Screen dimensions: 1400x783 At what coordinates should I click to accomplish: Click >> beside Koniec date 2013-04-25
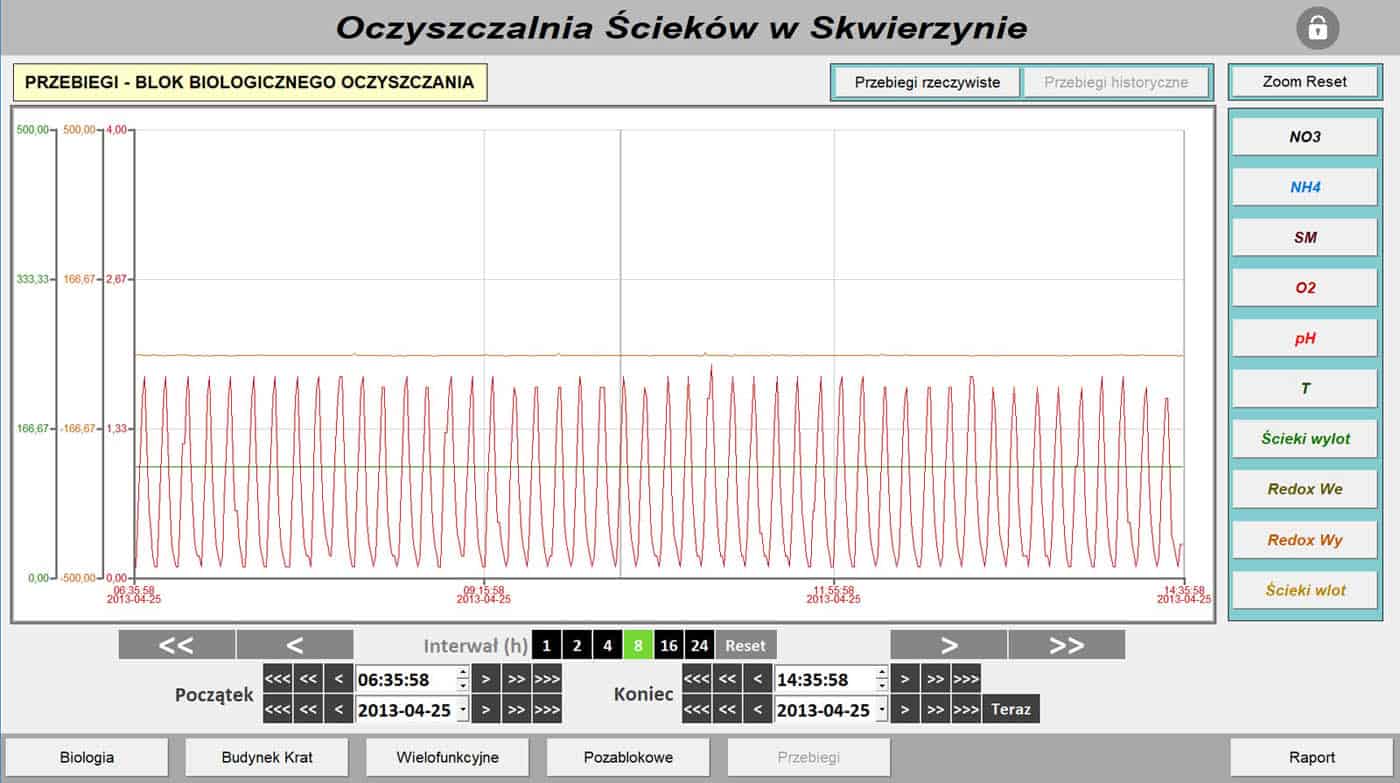click(935, 709)
